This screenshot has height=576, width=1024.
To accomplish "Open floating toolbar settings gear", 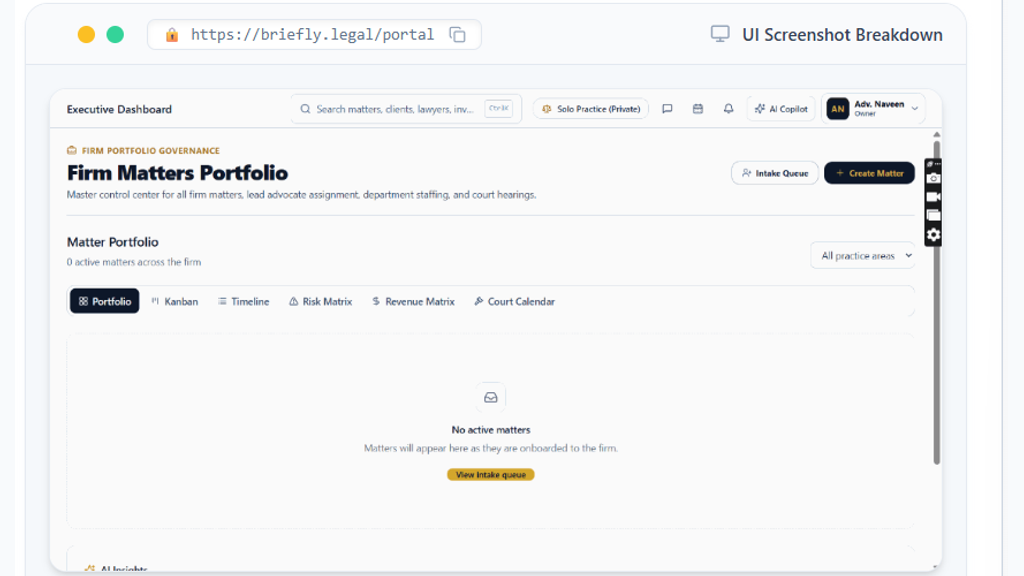I will click(x=933, y=235).
